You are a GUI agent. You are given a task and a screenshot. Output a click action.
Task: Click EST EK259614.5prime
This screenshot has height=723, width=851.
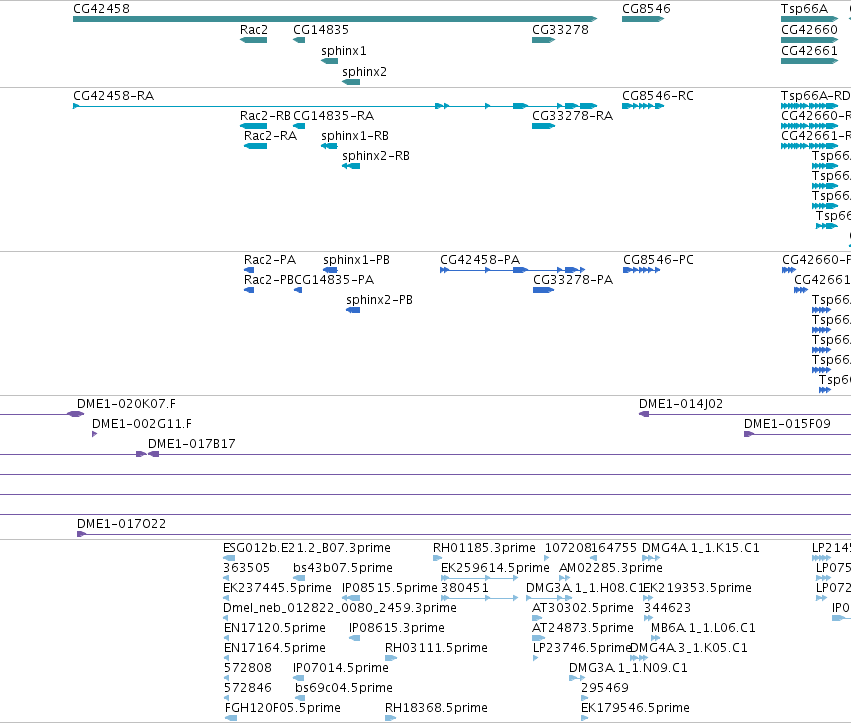point(495,568)
